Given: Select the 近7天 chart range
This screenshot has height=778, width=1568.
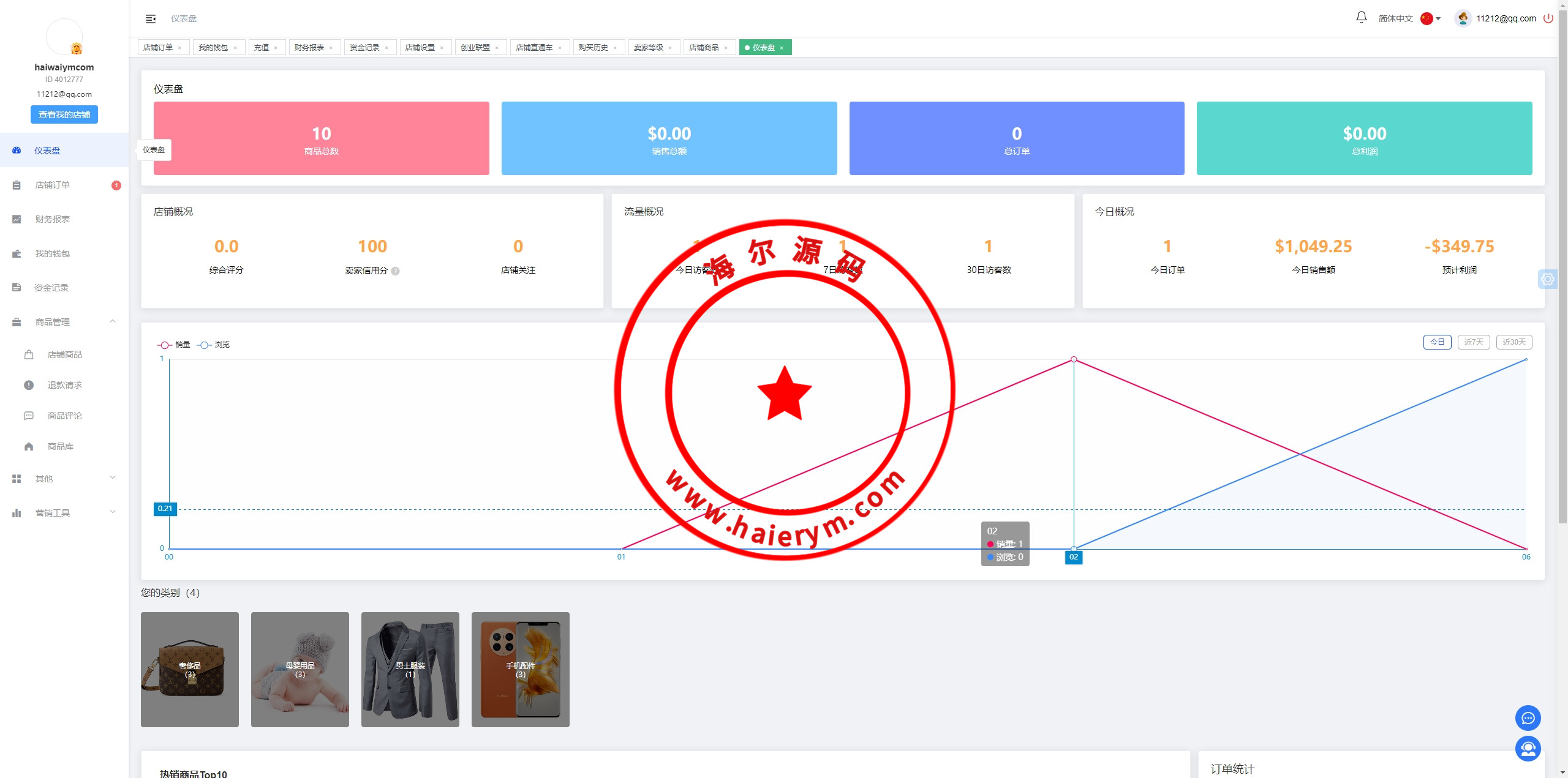Looking at the screenshot, I should [x=1474, y=342].
